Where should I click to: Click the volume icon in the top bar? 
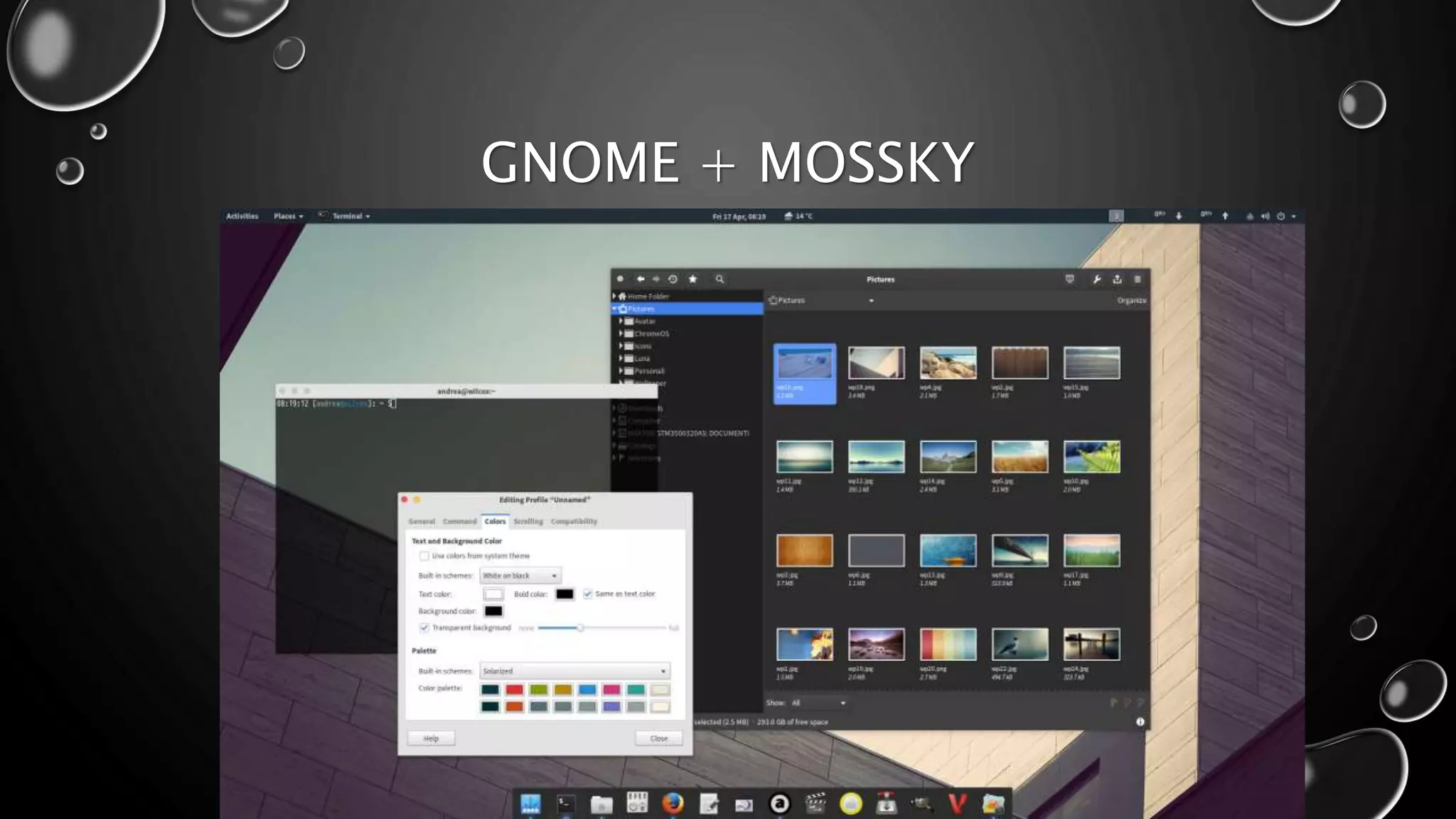(1265, 216)
